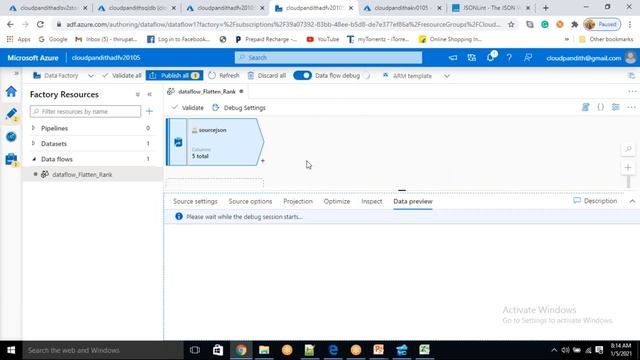
Task: Select the dataflow_Flatten_Rank editor tab
Action: click(x=206, y=91)
